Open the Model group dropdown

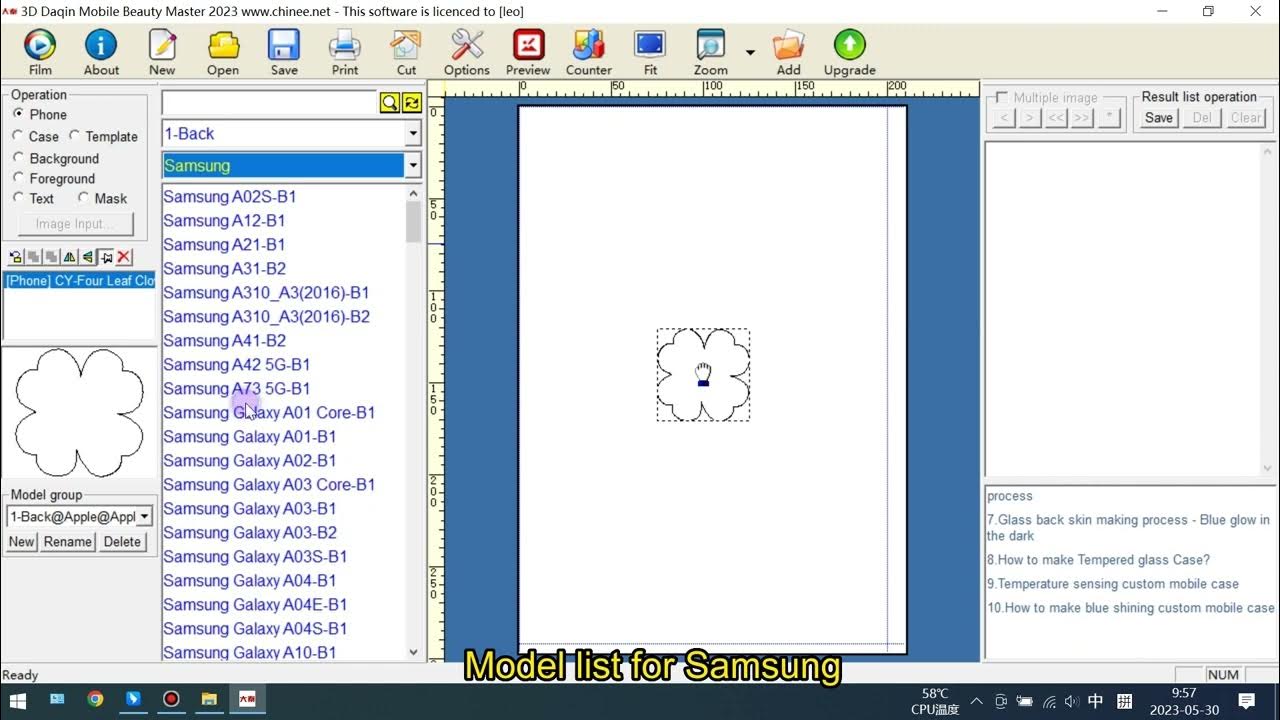[144, 517]
